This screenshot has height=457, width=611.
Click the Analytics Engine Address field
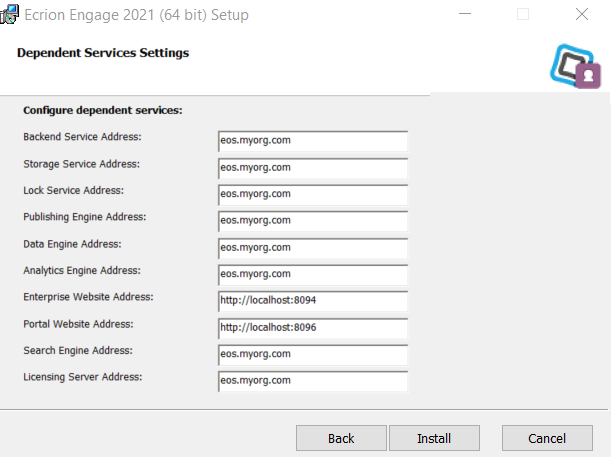313,275
